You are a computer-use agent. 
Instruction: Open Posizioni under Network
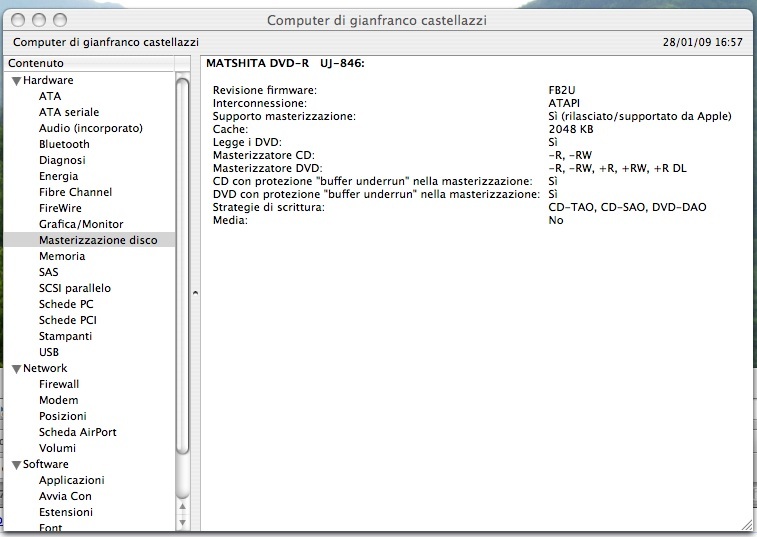63,416
